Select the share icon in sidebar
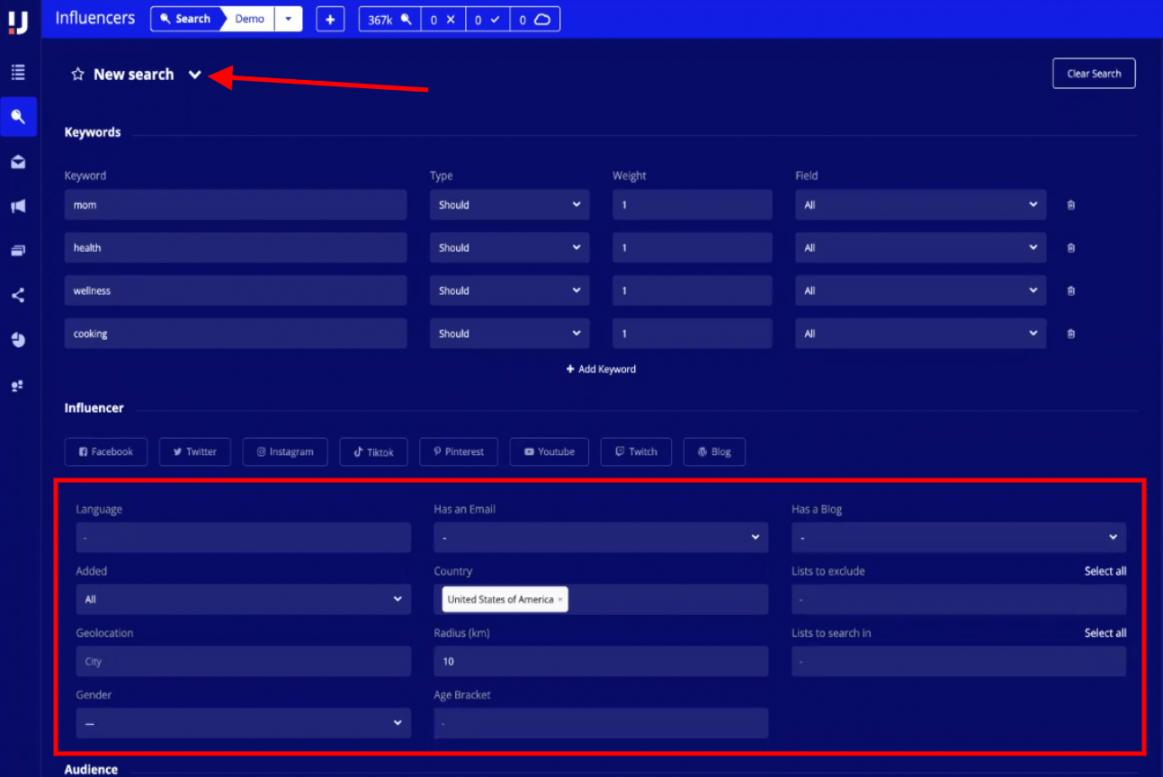 click(18, 295)
